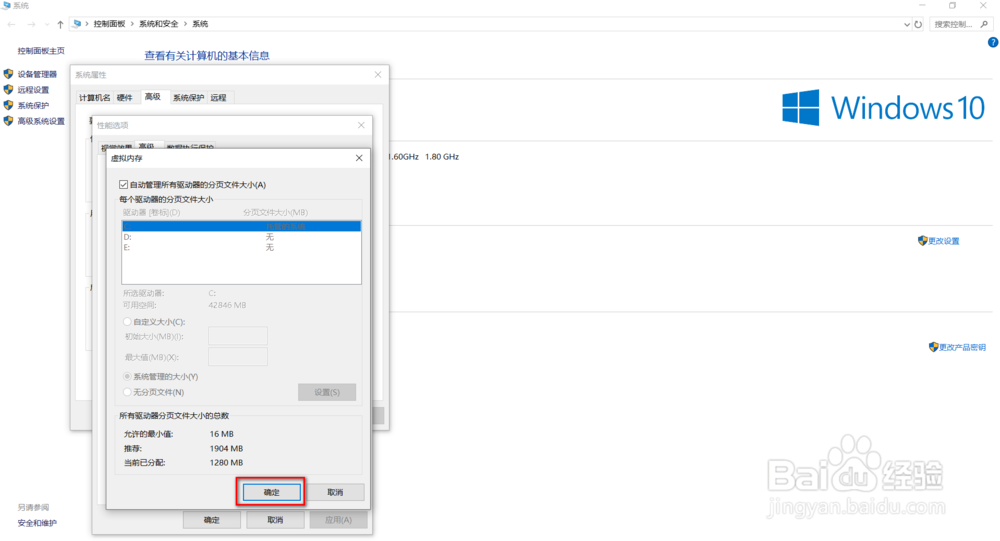Select drive E: row in list
Screen dimensions: 1000x541
pos(241,248)
